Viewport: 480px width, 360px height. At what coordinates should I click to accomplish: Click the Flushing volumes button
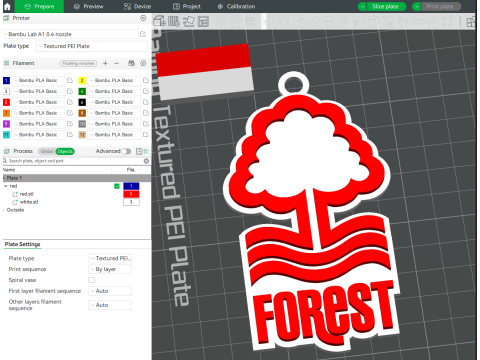click(x=78, y=63)
